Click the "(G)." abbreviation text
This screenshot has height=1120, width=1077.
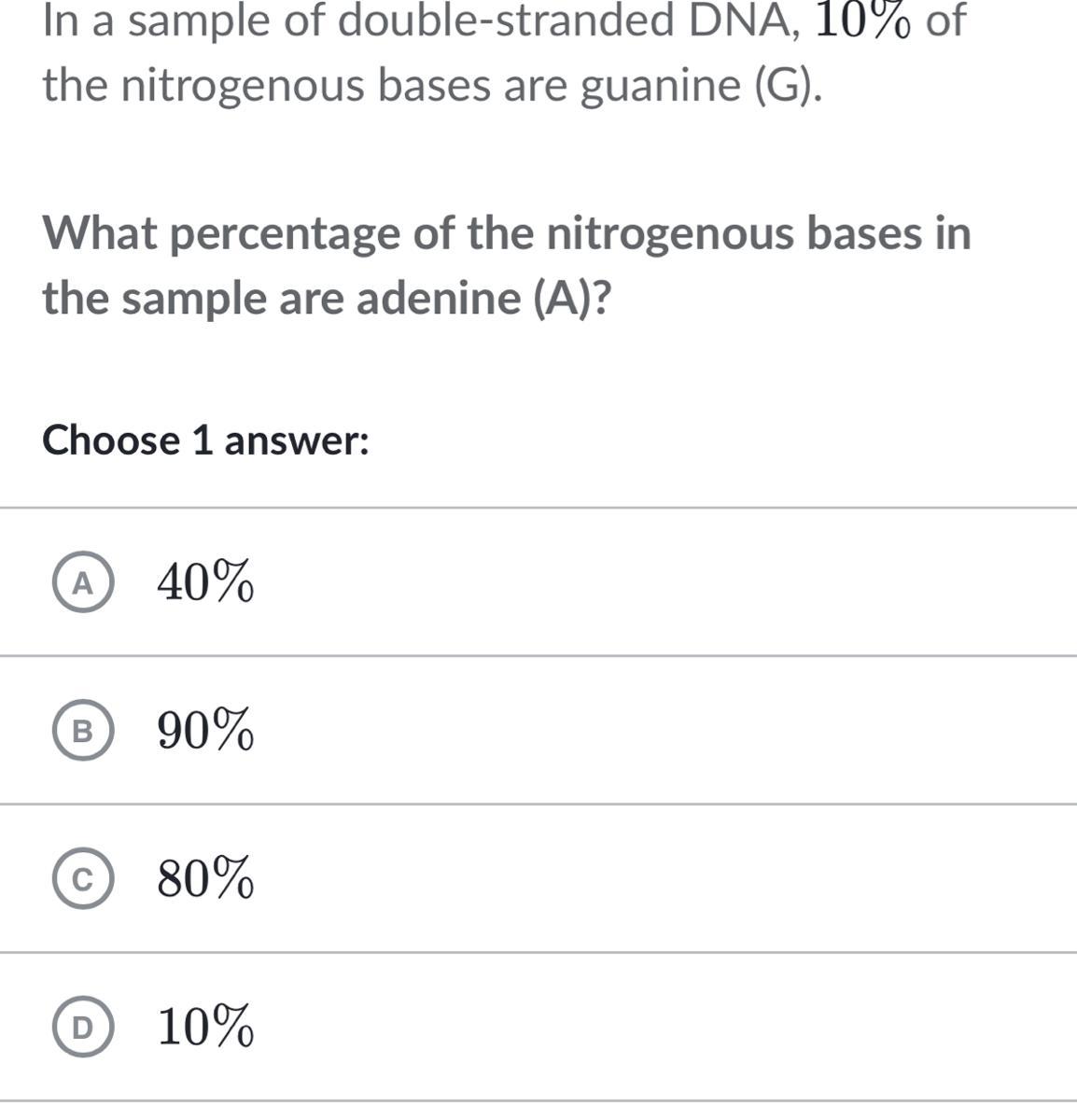[x=789, y=86]
